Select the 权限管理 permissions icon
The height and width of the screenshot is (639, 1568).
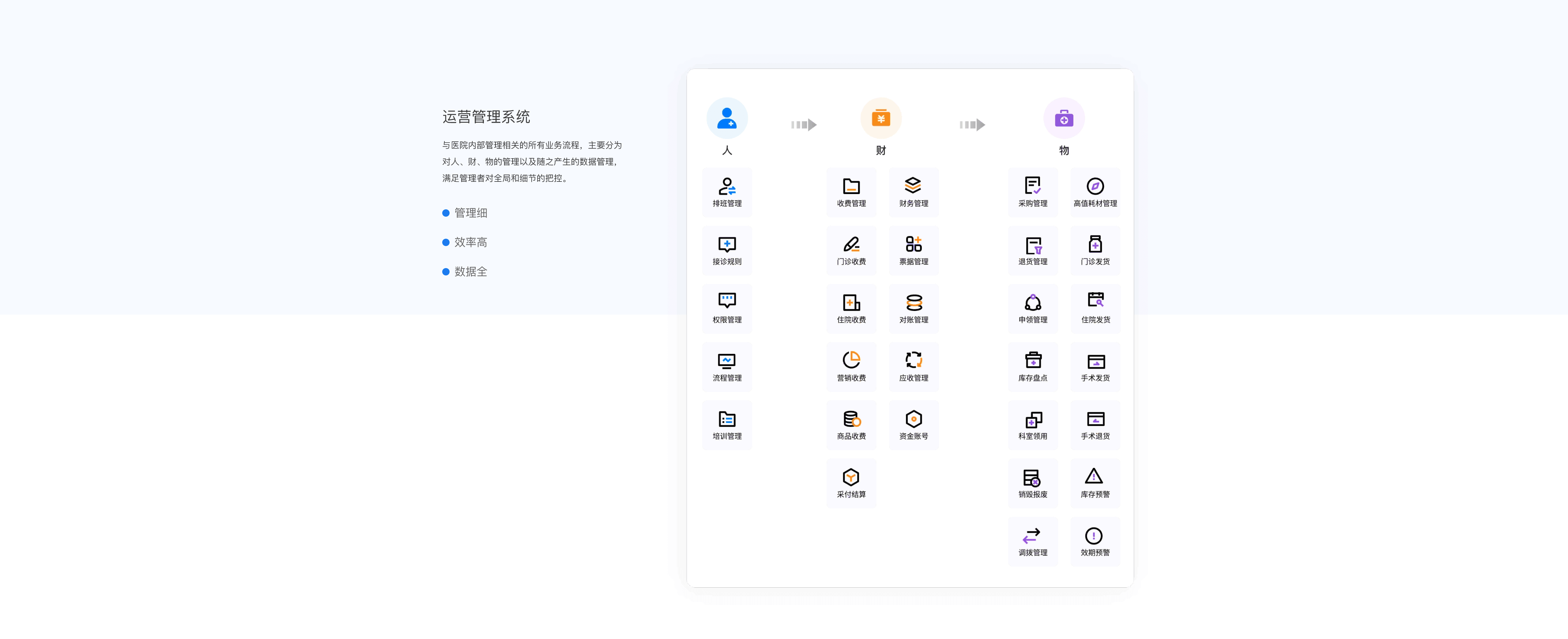click(727, 301)
